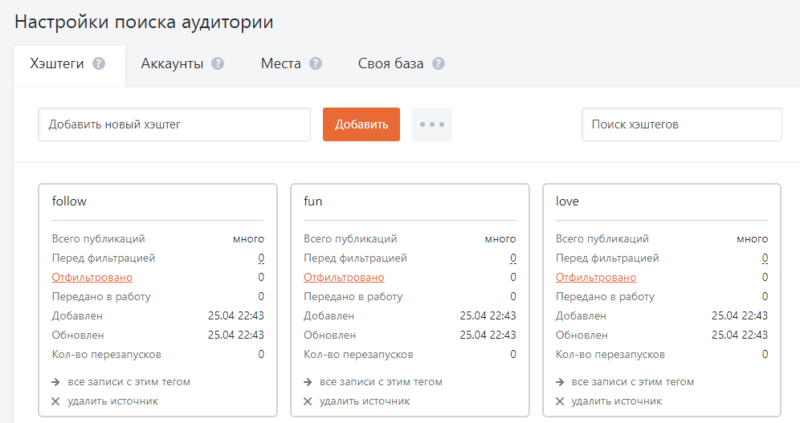
Task: Open Отфильтровано link in follow card
Action: [x=92, y=277]
